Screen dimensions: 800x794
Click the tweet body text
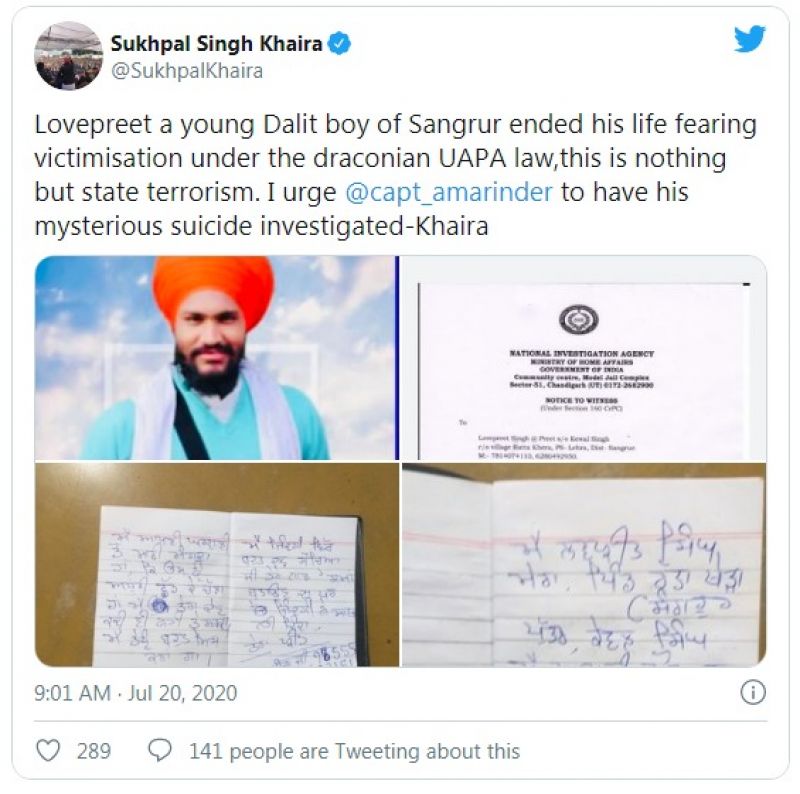(395, 175)
